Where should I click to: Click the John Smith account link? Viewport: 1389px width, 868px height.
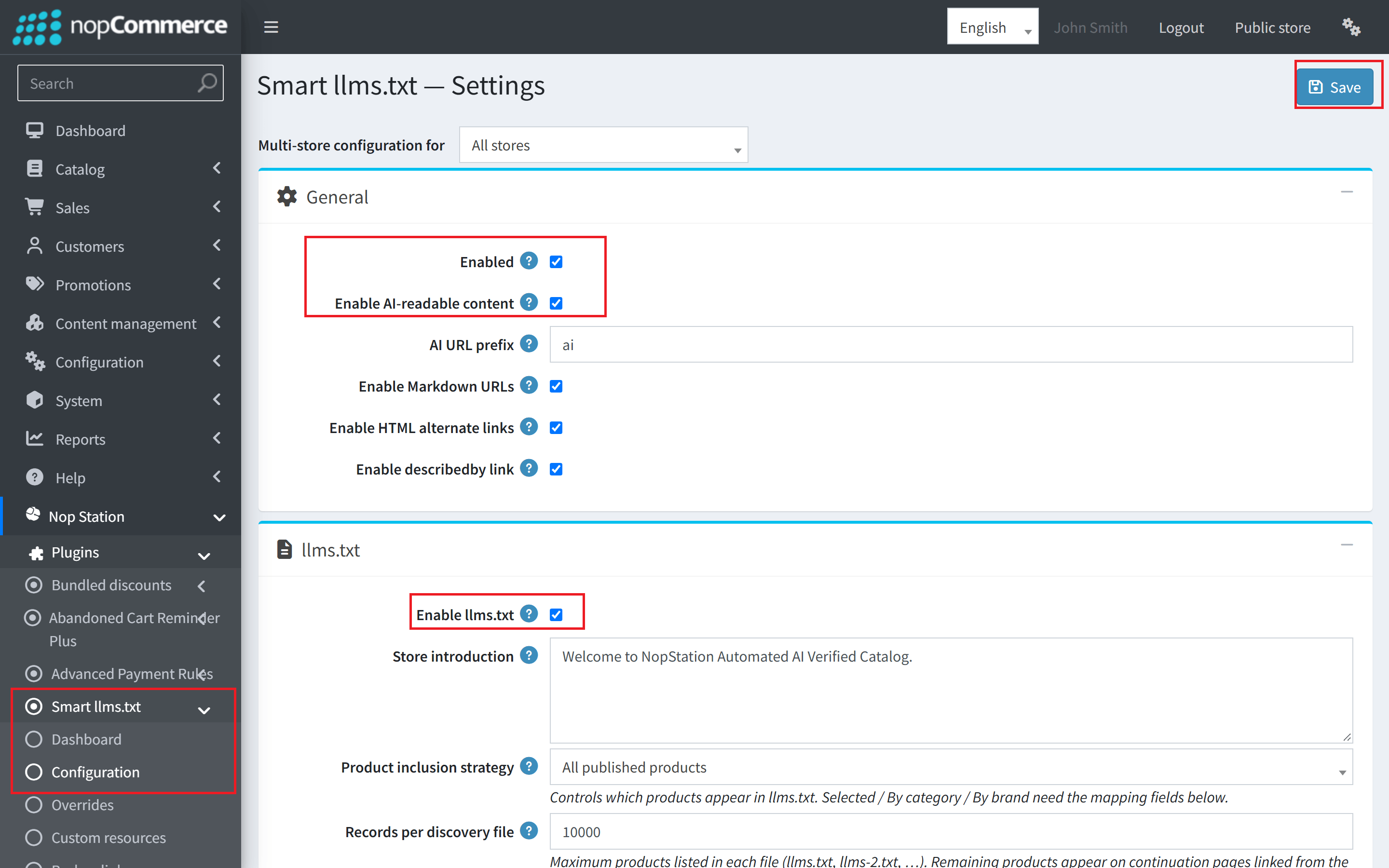(1090, 27)
